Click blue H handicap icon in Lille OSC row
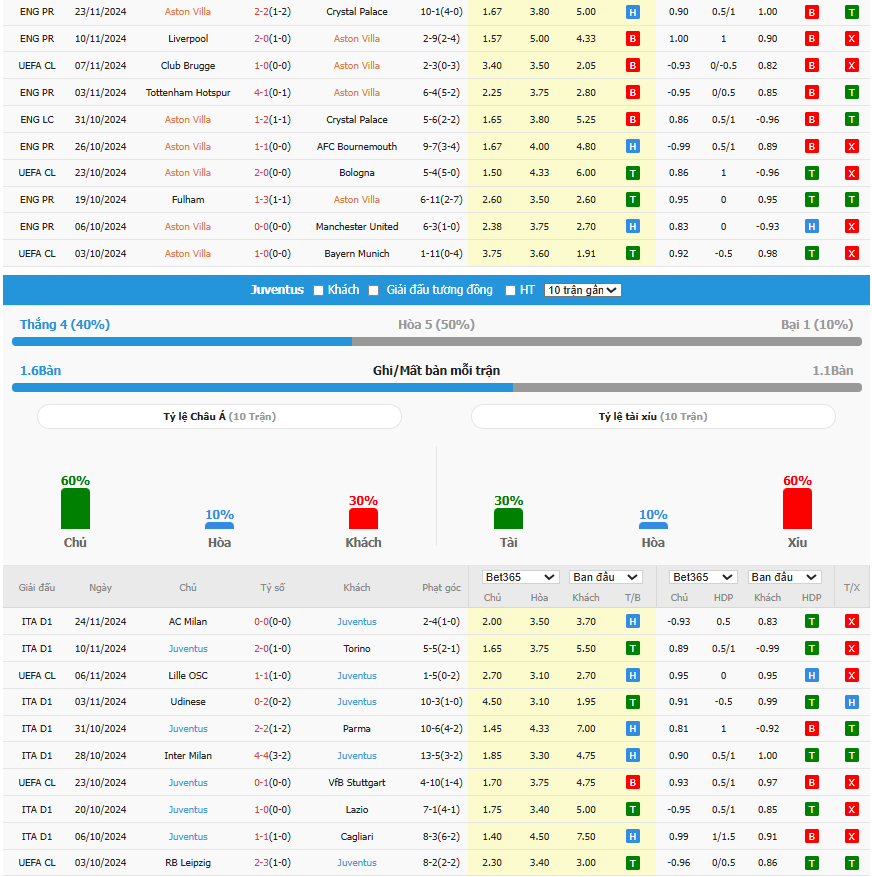The height and width of the screenshot is (877, 872). coord(811,675)
